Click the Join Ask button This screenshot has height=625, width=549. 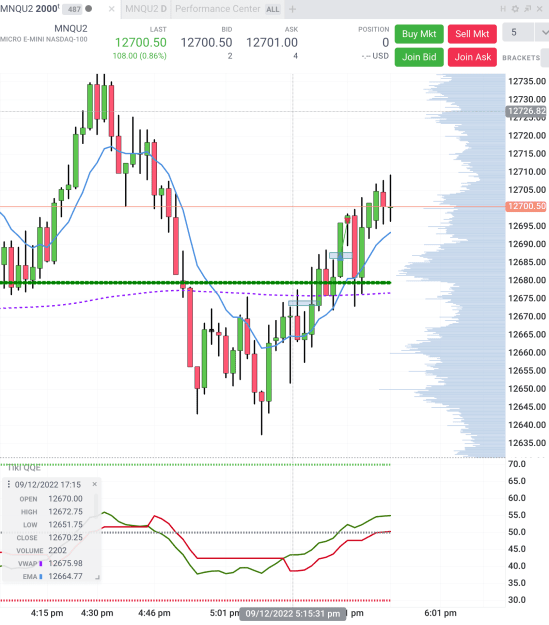tap(472, 57)
